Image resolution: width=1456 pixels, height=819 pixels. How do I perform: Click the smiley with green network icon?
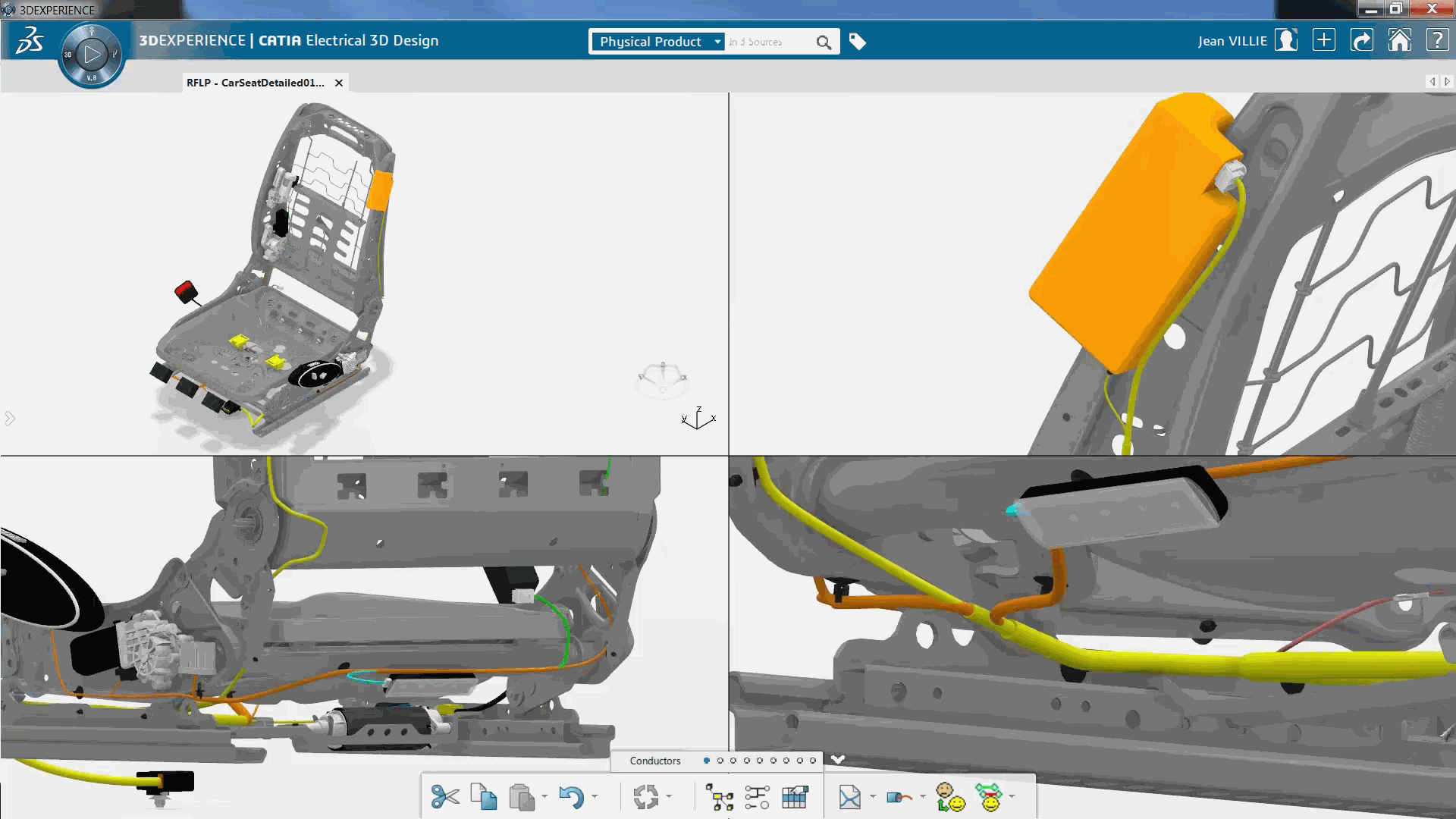[990, 797]
